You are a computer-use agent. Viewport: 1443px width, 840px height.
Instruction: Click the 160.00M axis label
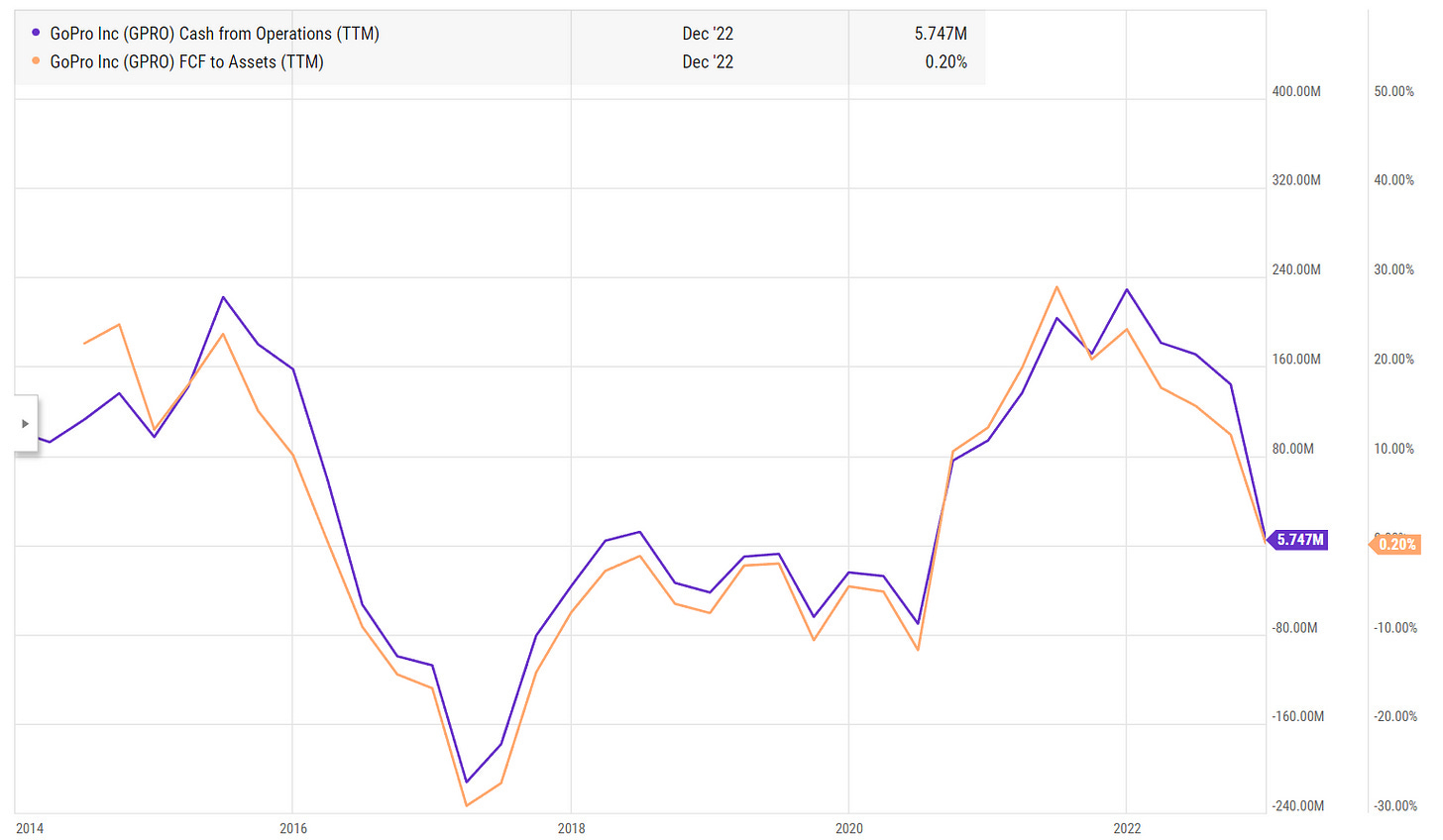(x=1296, y=360)
